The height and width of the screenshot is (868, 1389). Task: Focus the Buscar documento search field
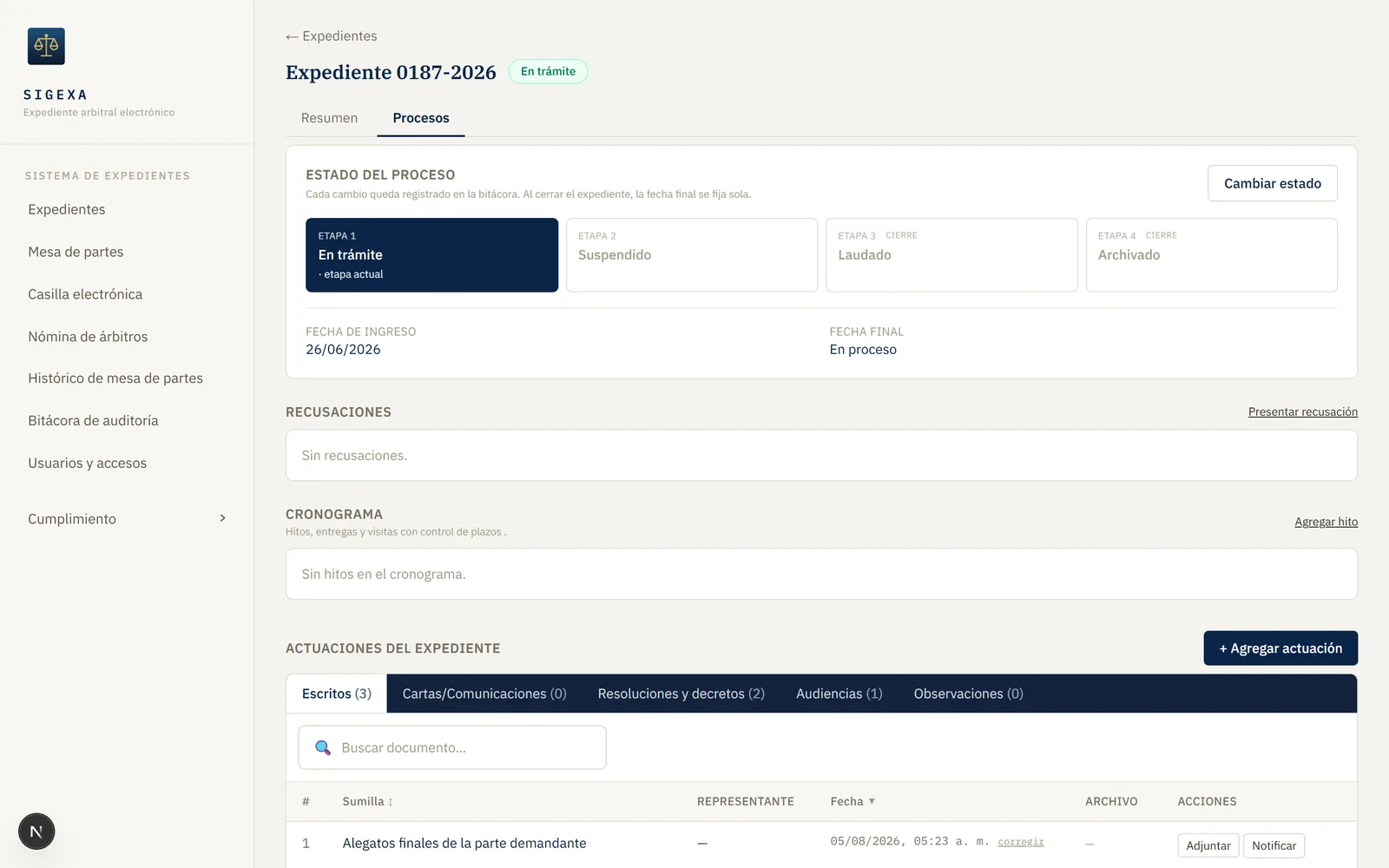pyautogui.click(x=452, y=747)
